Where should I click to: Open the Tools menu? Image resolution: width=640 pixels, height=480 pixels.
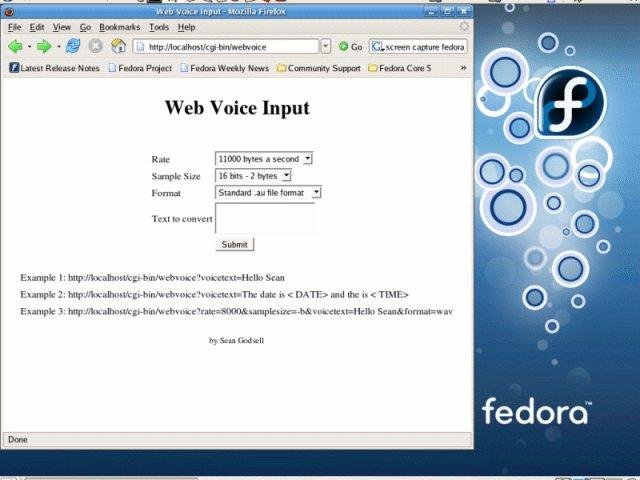coord(159,27)
